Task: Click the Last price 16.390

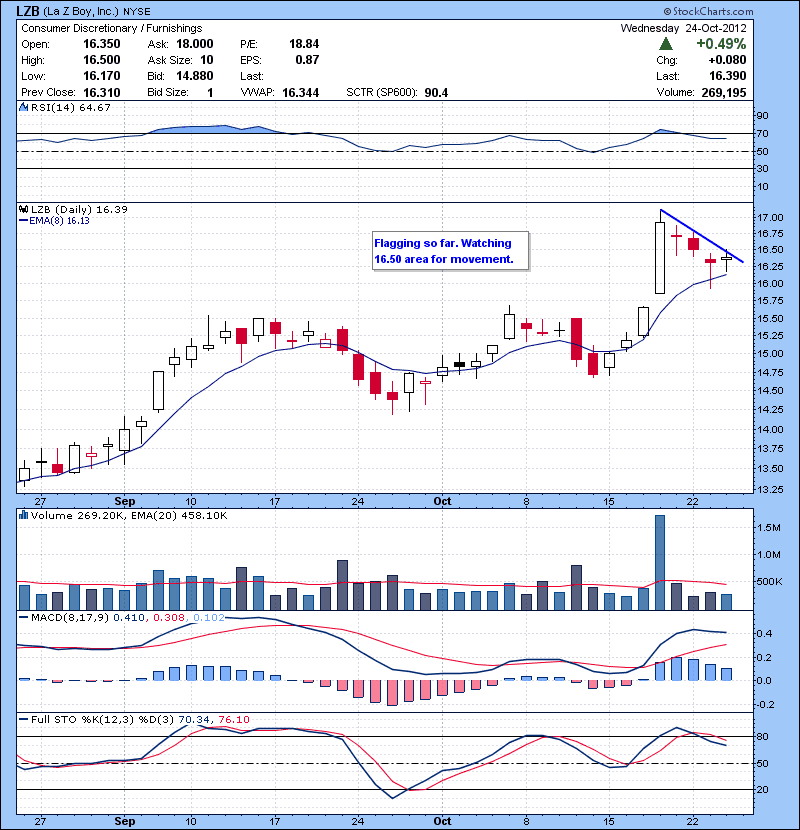Action: (x=728, y=76)
